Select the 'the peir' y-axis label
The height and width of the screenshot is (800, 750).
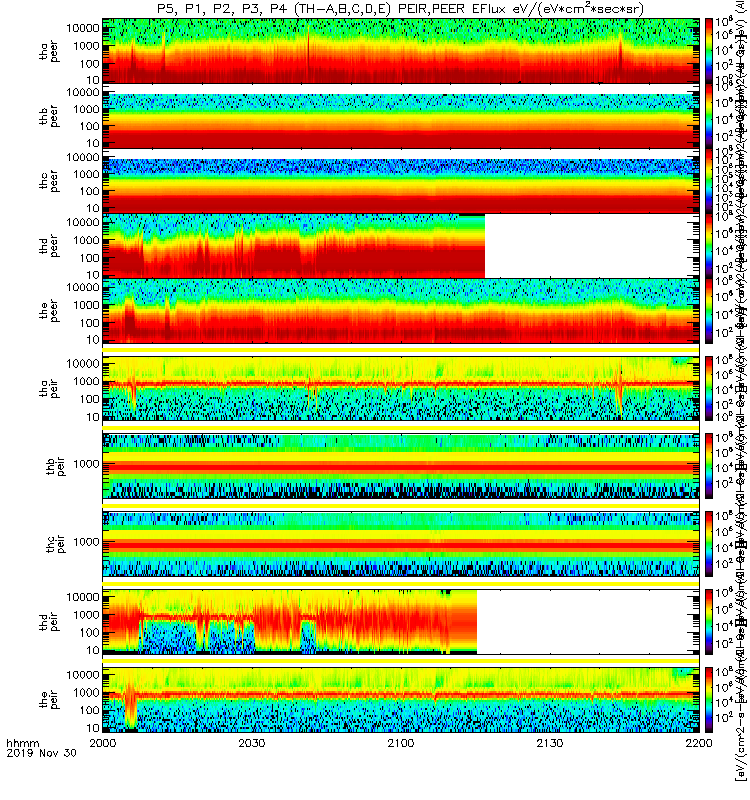(x=49, y=699)
